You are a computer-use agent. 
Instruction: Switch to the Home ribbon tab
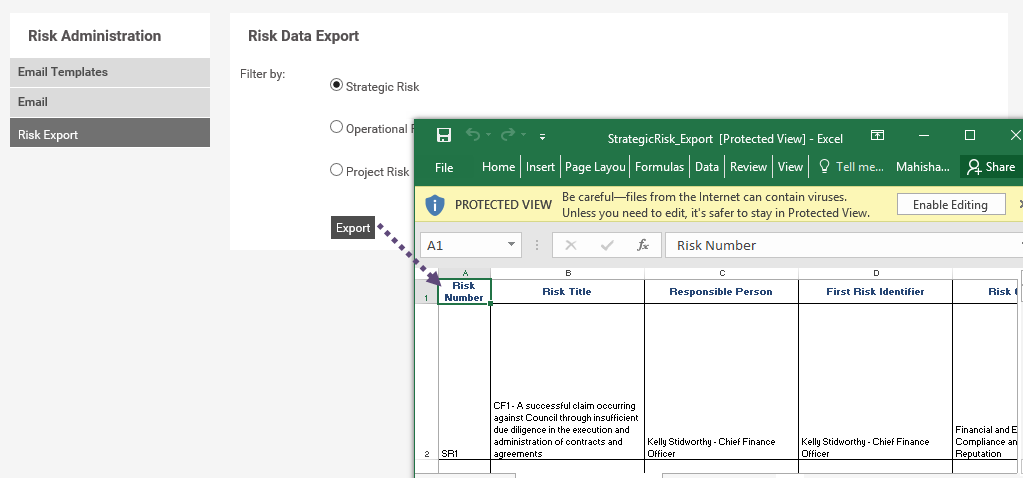(x=498, y=167)
